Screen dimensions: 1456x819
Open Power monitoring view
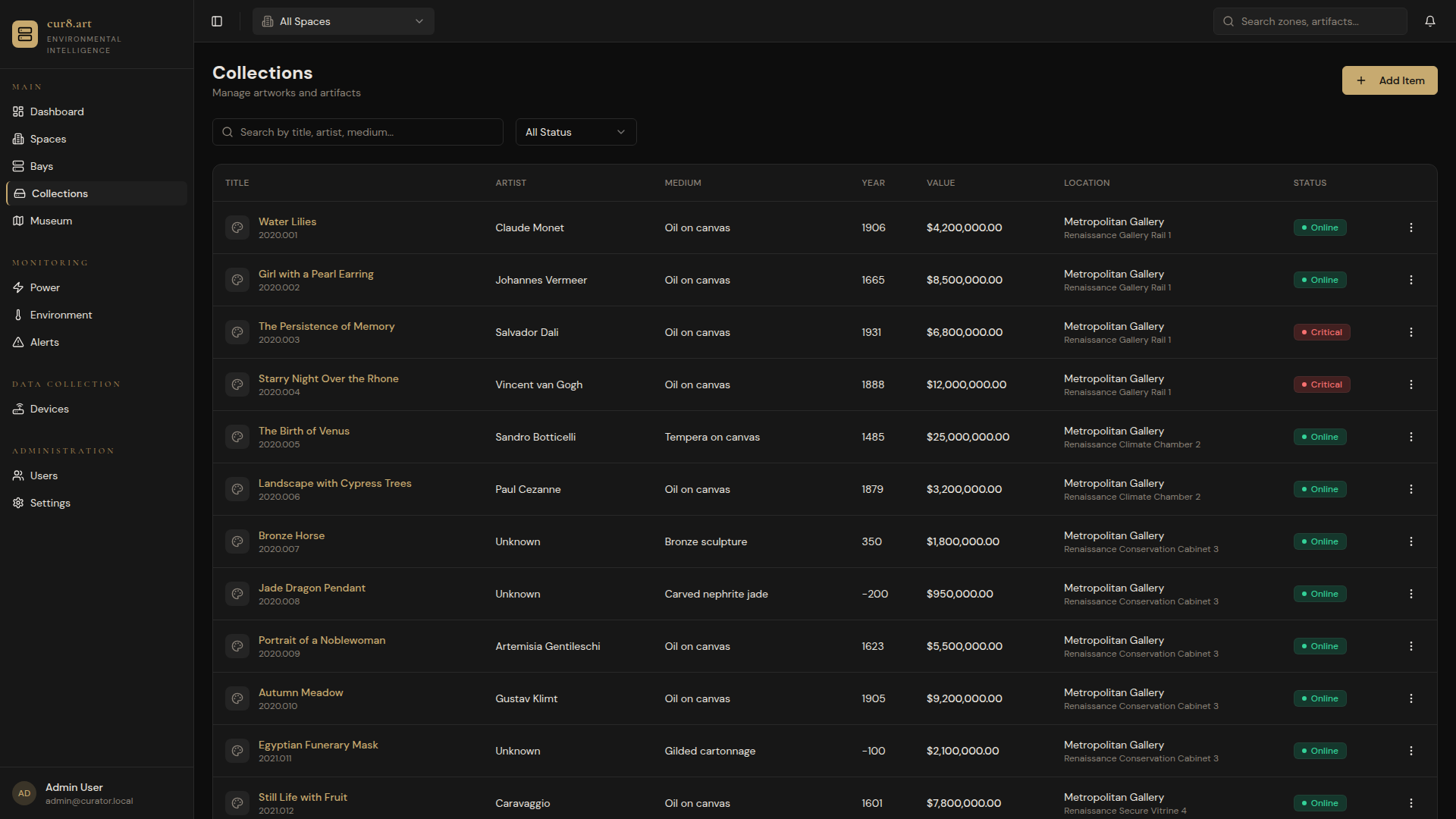[x=45, y=287]
